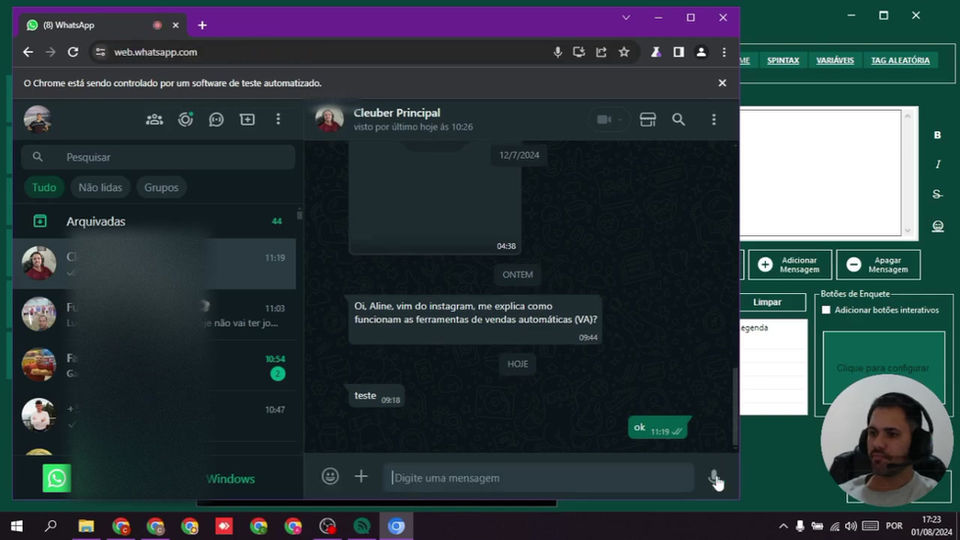The height and width of the screenshot is (540, 960).
Task: Show hidden system tray icons
Action: point(783,526)
